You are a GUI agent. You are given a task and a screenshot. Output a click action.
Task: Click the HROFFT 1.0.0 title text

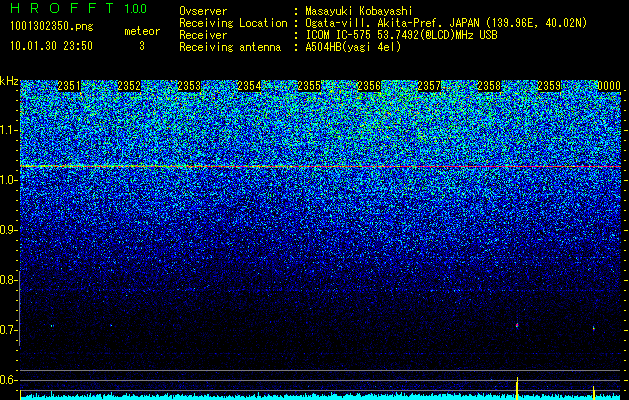click(x=79, y=8)
